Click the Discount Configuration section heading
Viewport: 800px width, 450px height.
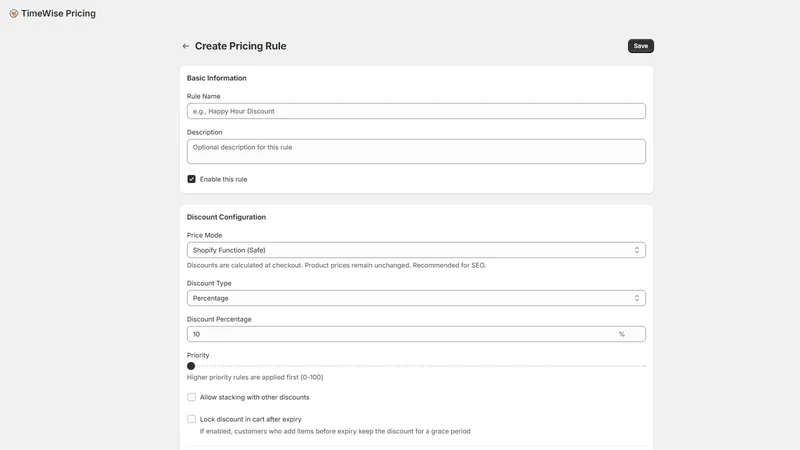[x=226, y=217]
